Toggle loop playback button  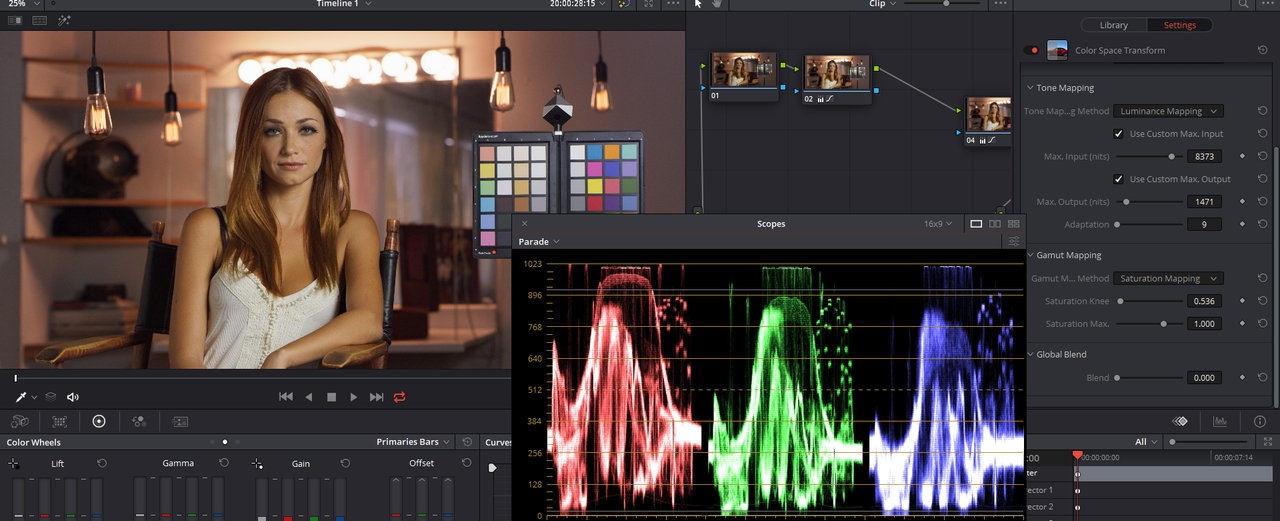coord(400,397)
